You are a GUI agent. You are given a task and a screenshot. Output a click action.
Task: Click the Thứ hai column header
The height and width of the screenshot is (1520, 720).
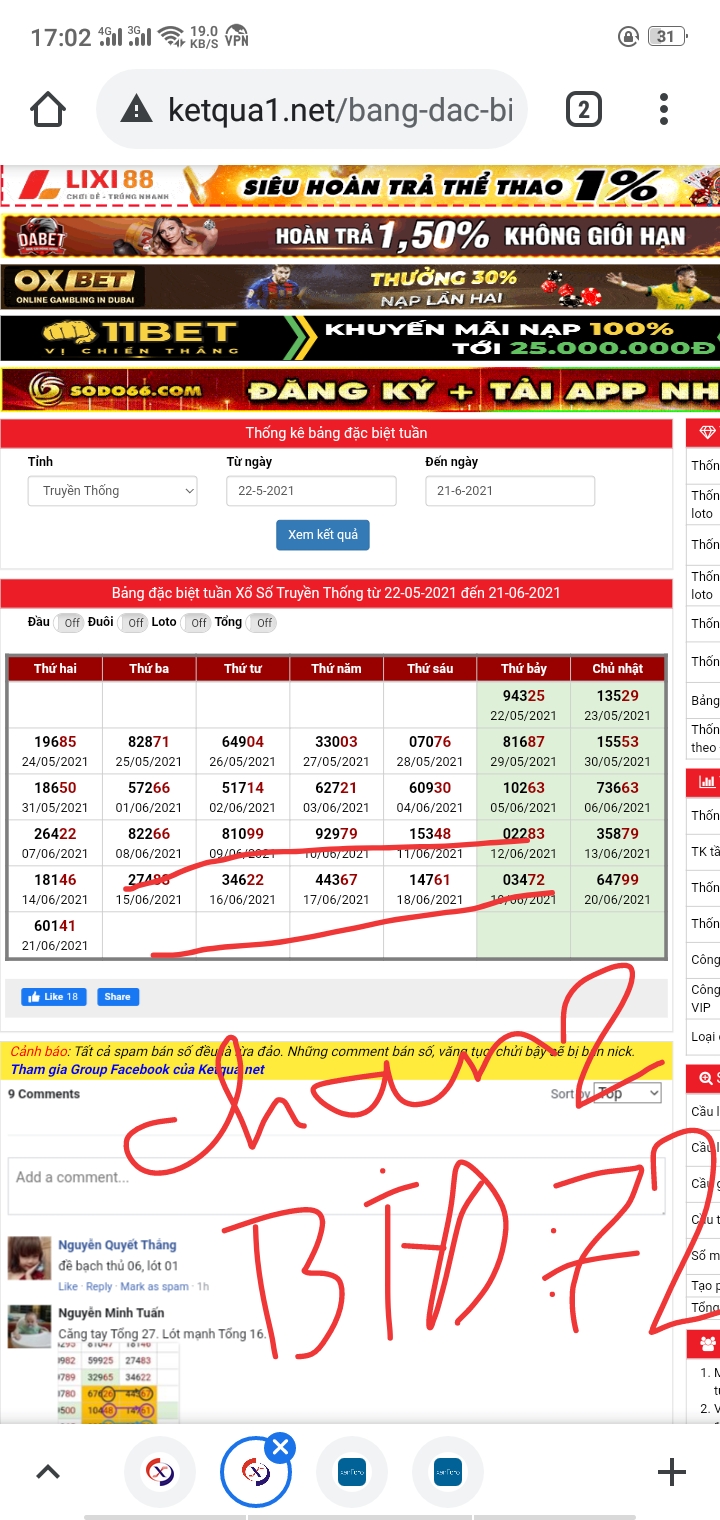[x=55, y=668]
